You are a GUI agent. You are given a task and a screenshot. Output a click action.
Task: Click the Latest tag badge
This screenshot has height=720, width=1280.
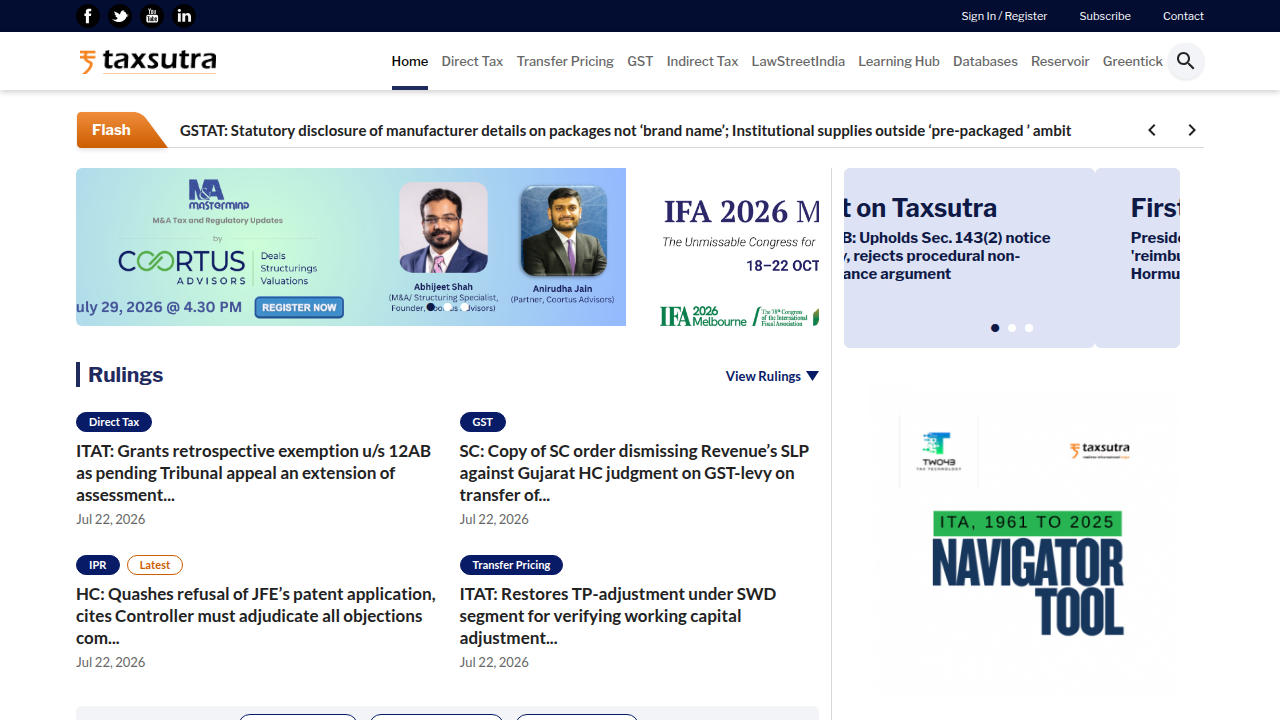pos(155,565)
